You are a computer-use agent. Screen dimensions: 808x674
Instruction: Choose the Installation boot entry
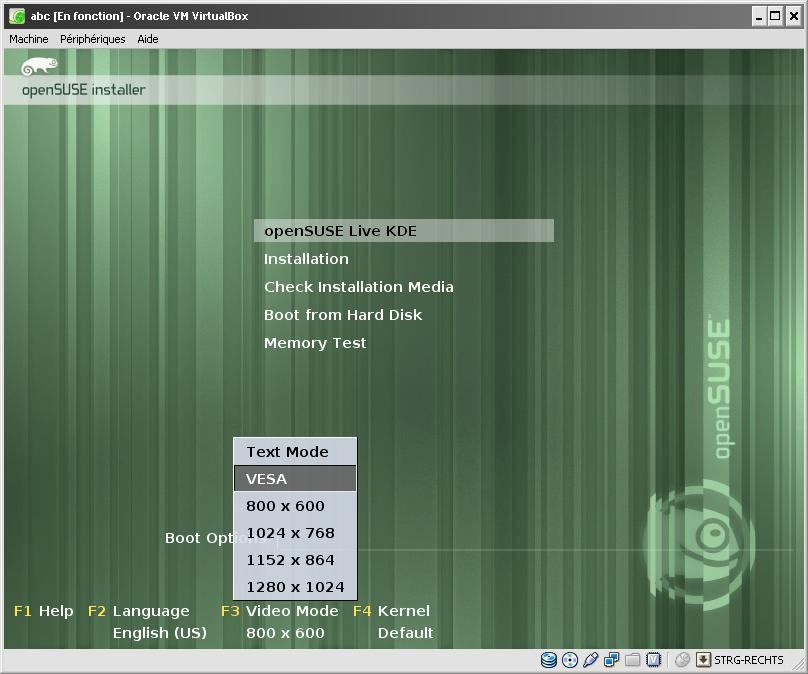tap(306, 259)
